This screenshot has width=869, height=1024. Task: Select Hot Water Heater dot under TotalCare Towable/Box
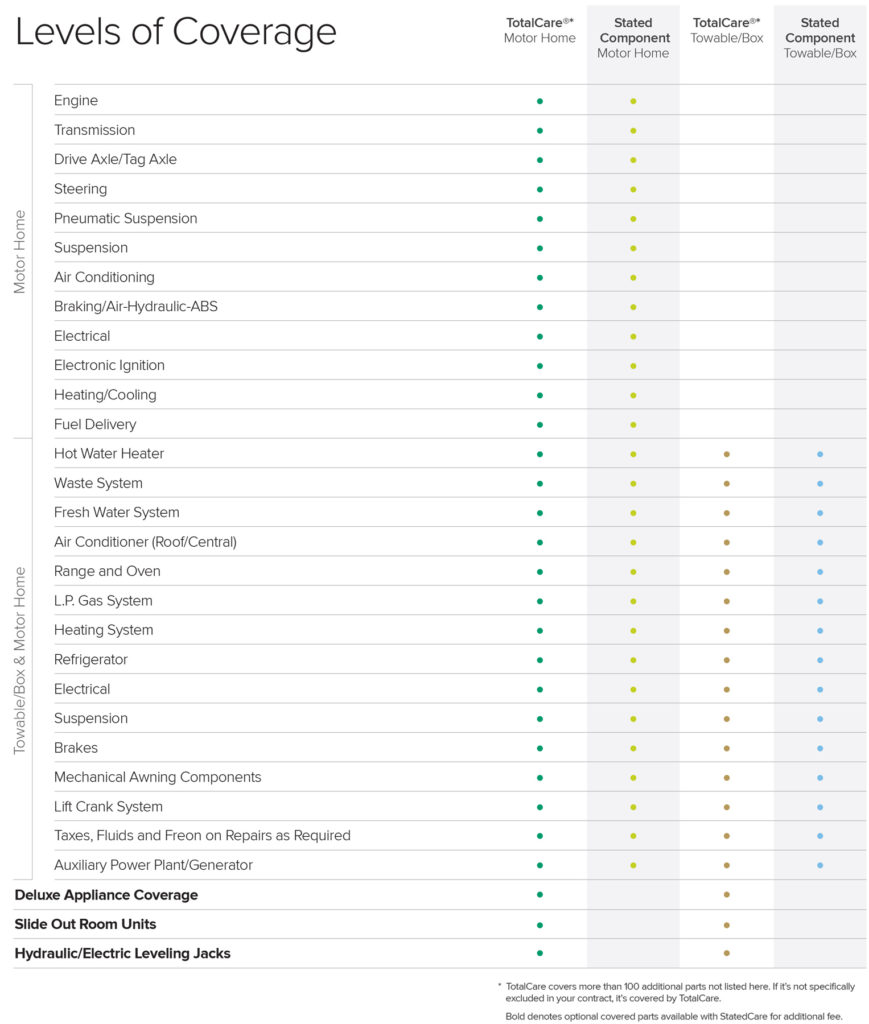(x=726, y=454)
